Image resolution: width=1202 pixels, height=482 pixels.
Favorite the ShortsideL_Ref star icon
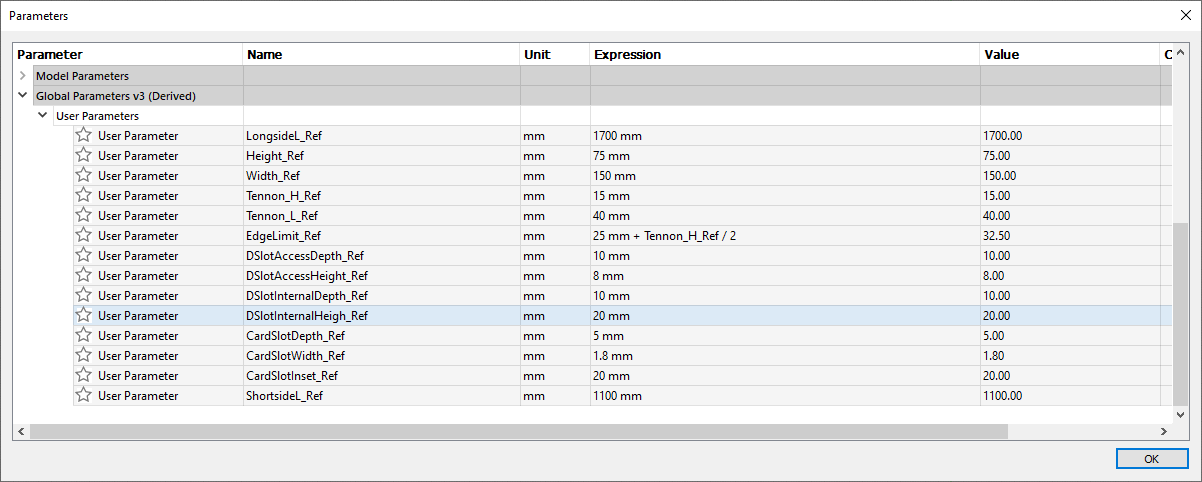(84, 395)
